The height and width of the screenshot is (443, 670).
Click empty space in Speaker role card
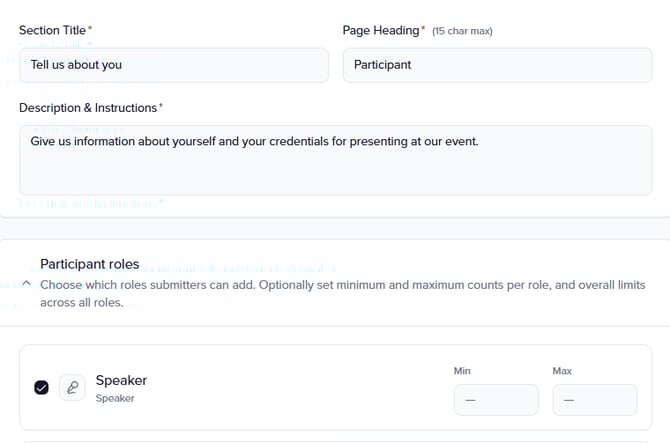tap(300, 388)
